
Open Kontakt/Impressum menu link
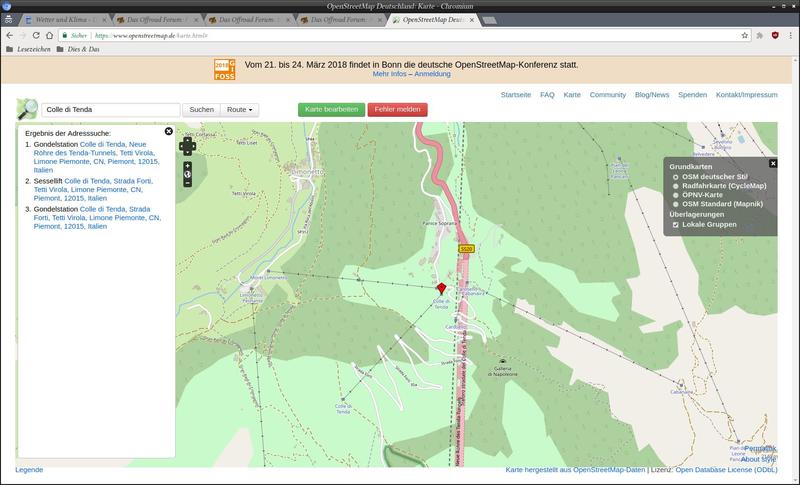click(x=746, y=95)
